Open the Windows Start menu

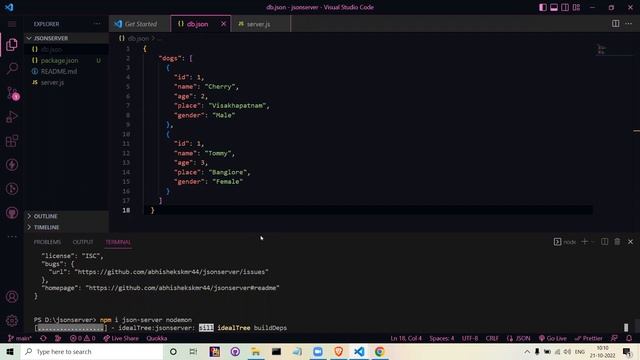point(10,351)
